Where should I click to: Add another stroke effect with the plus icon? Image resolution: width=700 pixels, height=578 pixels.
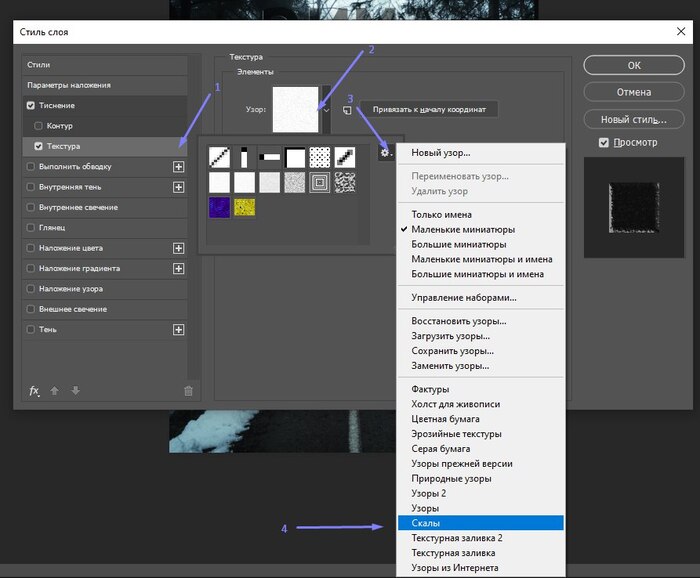179,166
